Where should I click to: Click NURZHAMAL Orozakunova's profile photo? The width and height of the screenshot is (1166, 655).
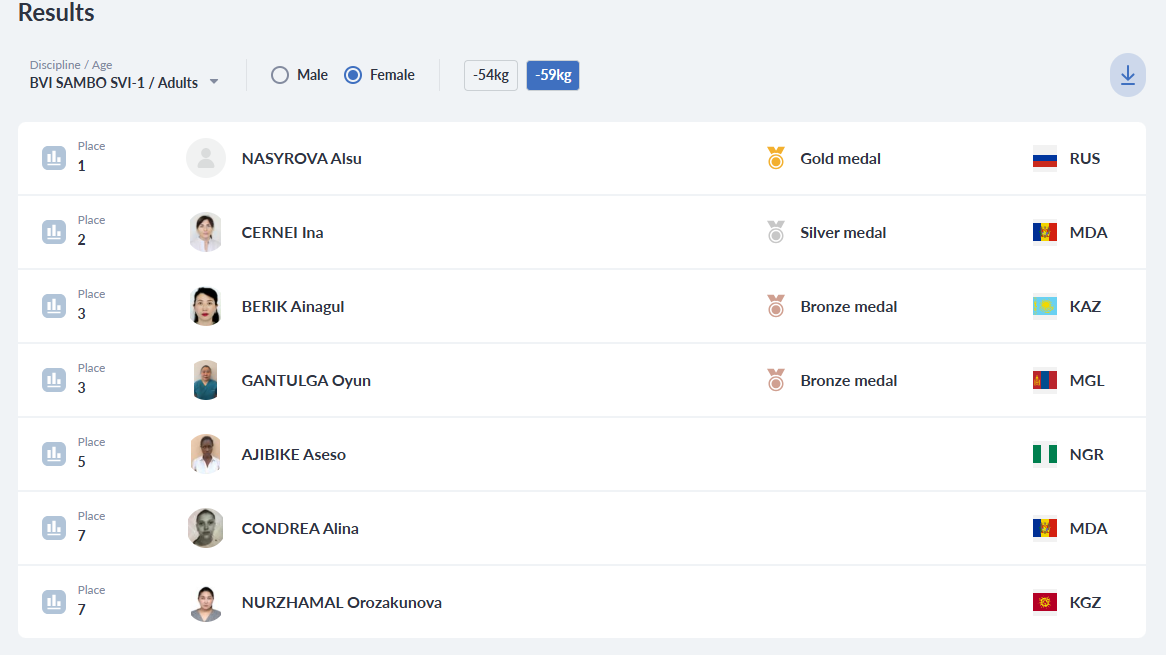pos(206,602)
